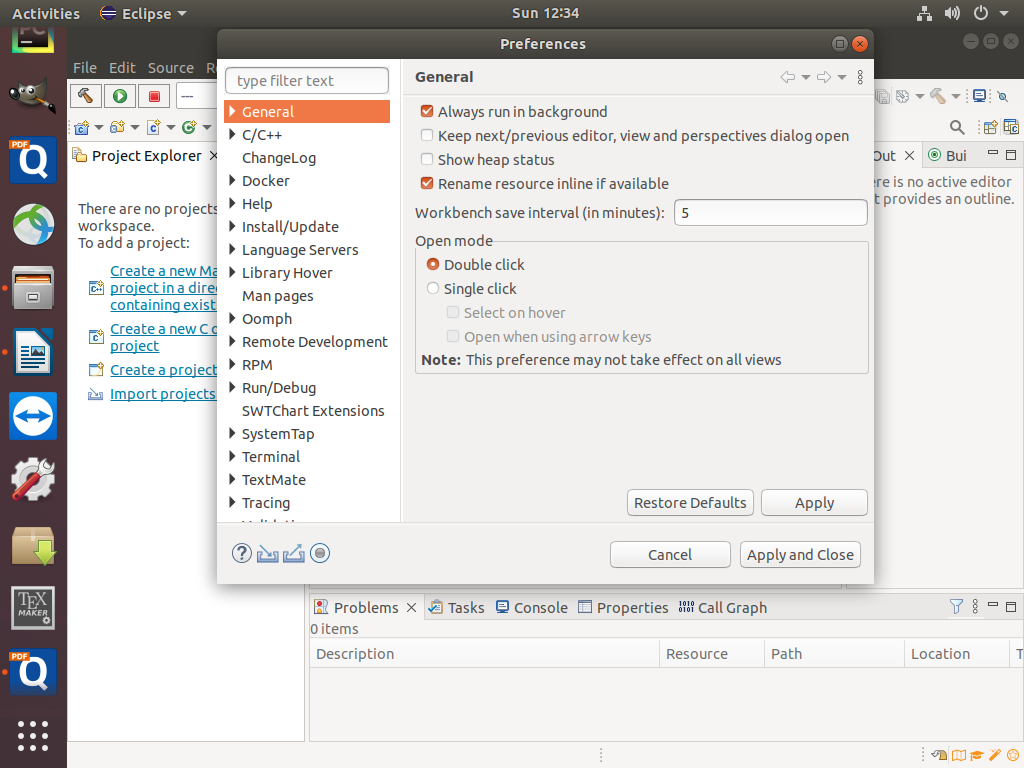
Task: Click the Workbench save interval field
Action: click(x=771, y=212)
